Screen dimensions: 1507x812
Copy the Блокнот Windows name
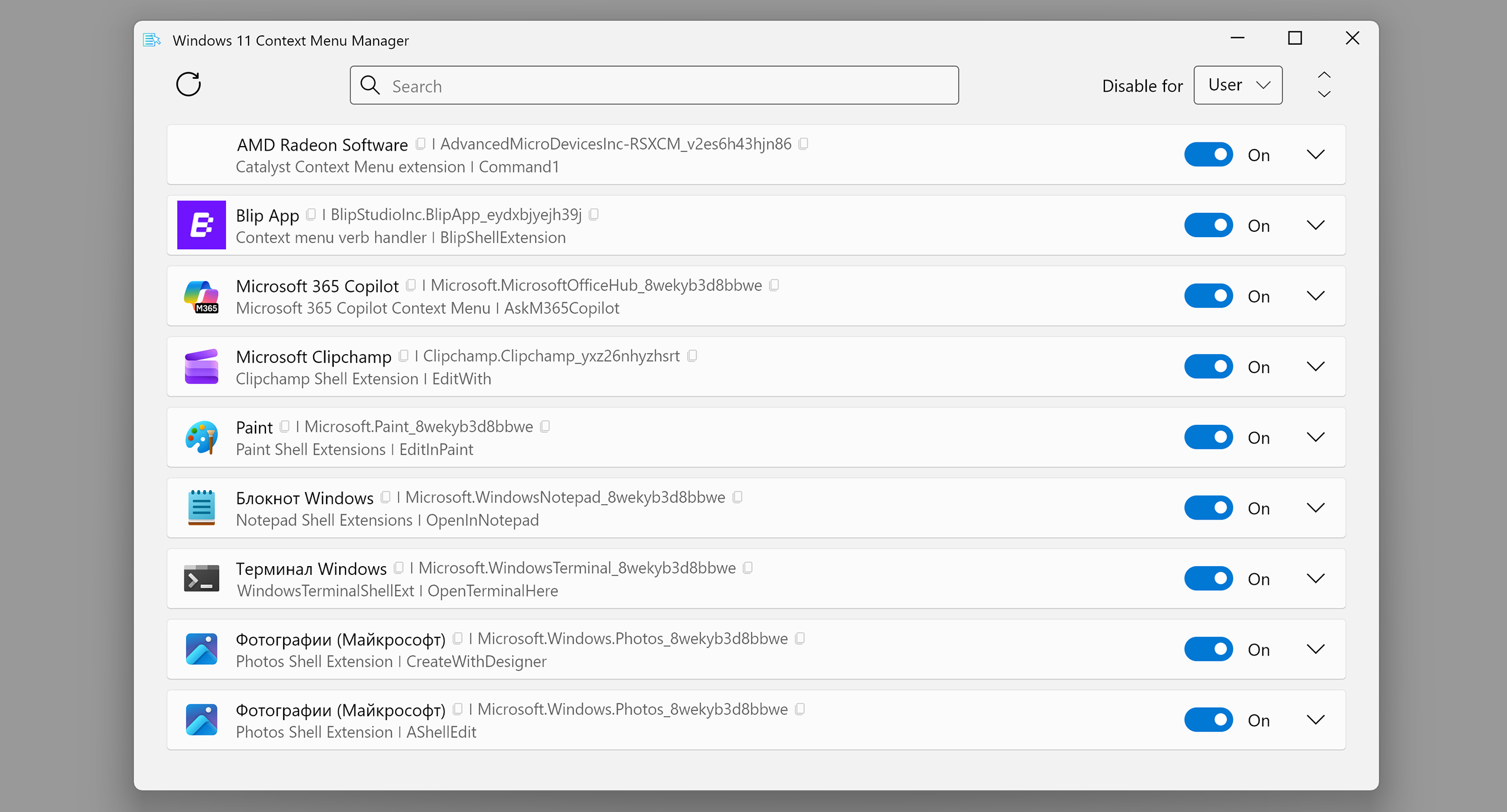tap(386, 497)
